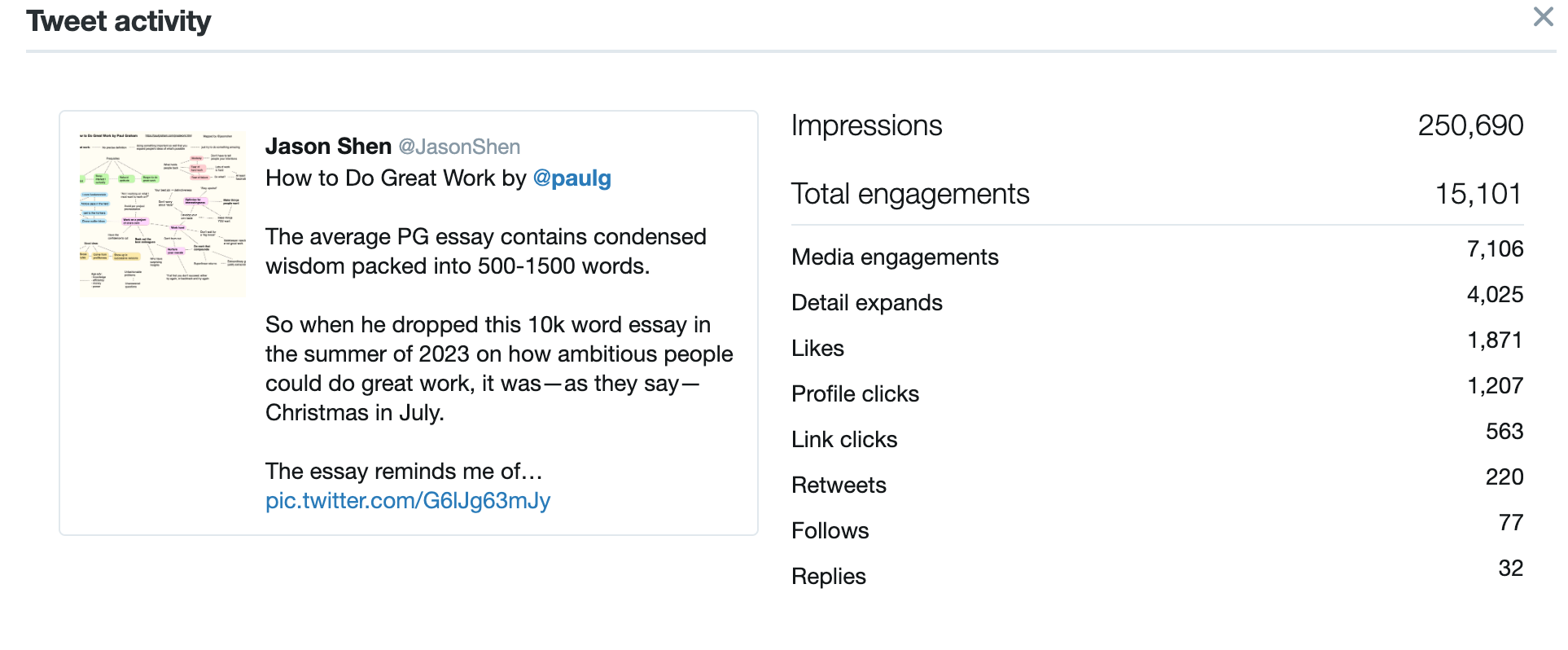Select the Total engagements label

tap(910, 194)
